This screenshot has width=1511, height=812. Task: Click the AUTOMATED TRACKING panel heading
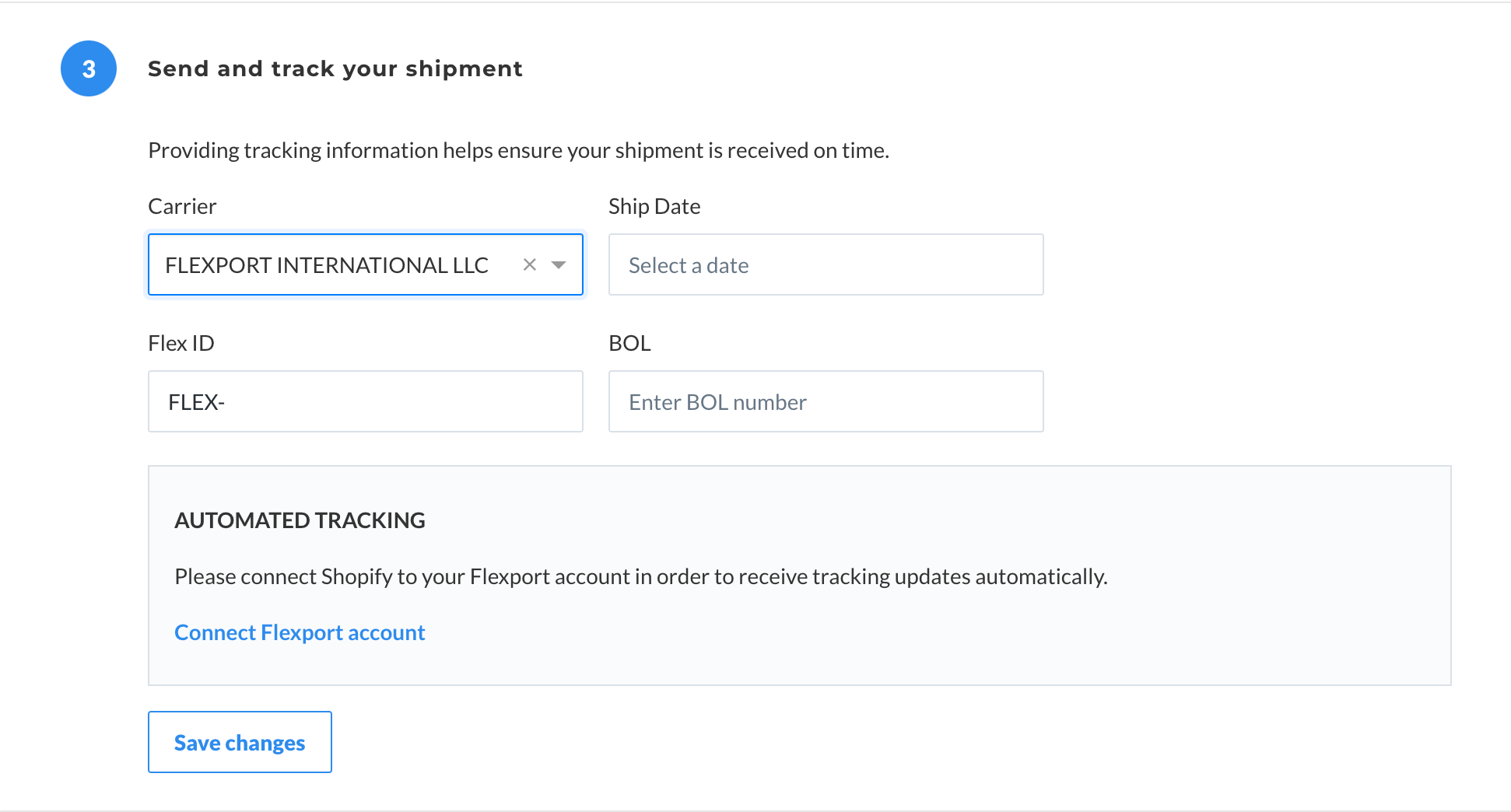click(x=300, y=520)
